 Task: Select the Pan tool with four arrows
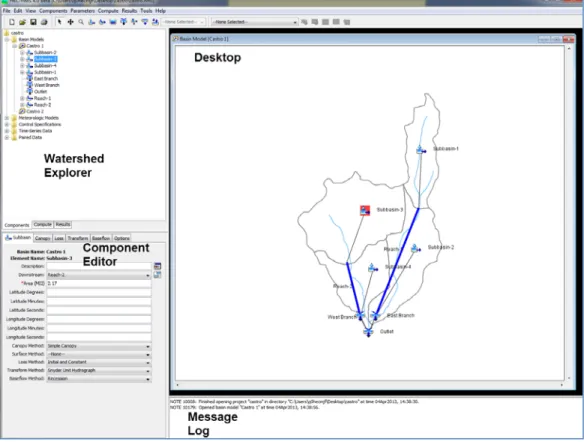pos(70,22)
